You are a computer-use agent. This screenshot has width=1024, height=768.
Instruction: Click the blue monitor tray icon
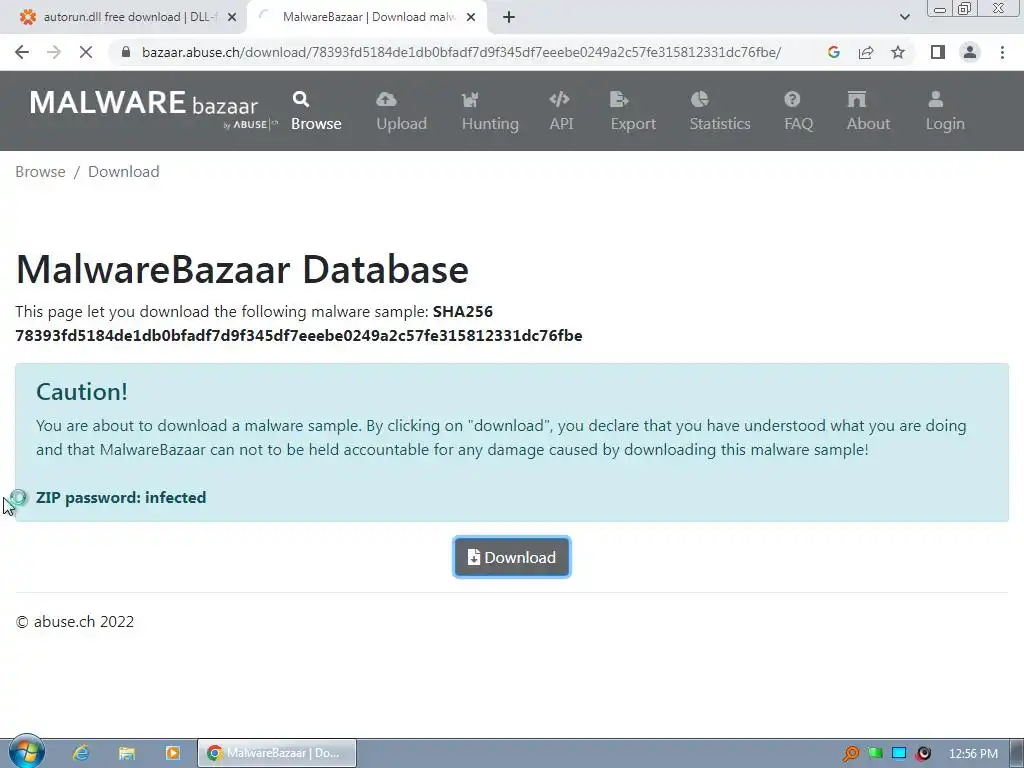pyautogui.click(x=899, y=754)
